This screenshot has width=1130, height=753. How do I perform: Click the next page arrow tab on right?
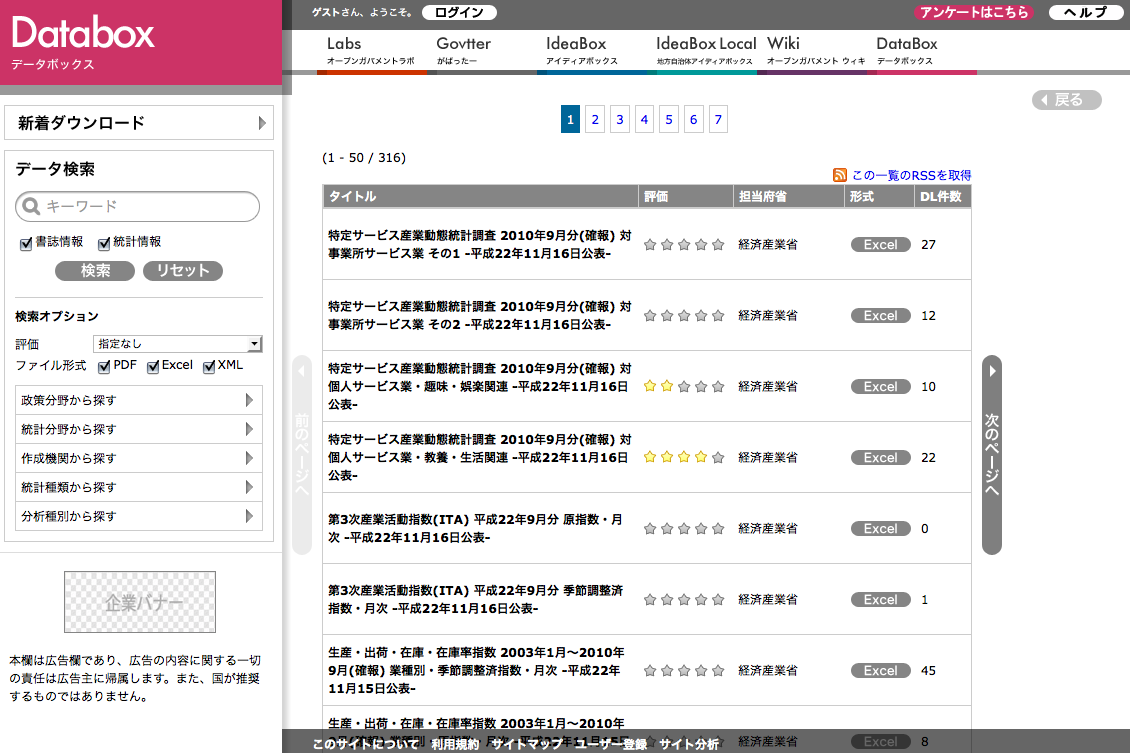point(991,454)
